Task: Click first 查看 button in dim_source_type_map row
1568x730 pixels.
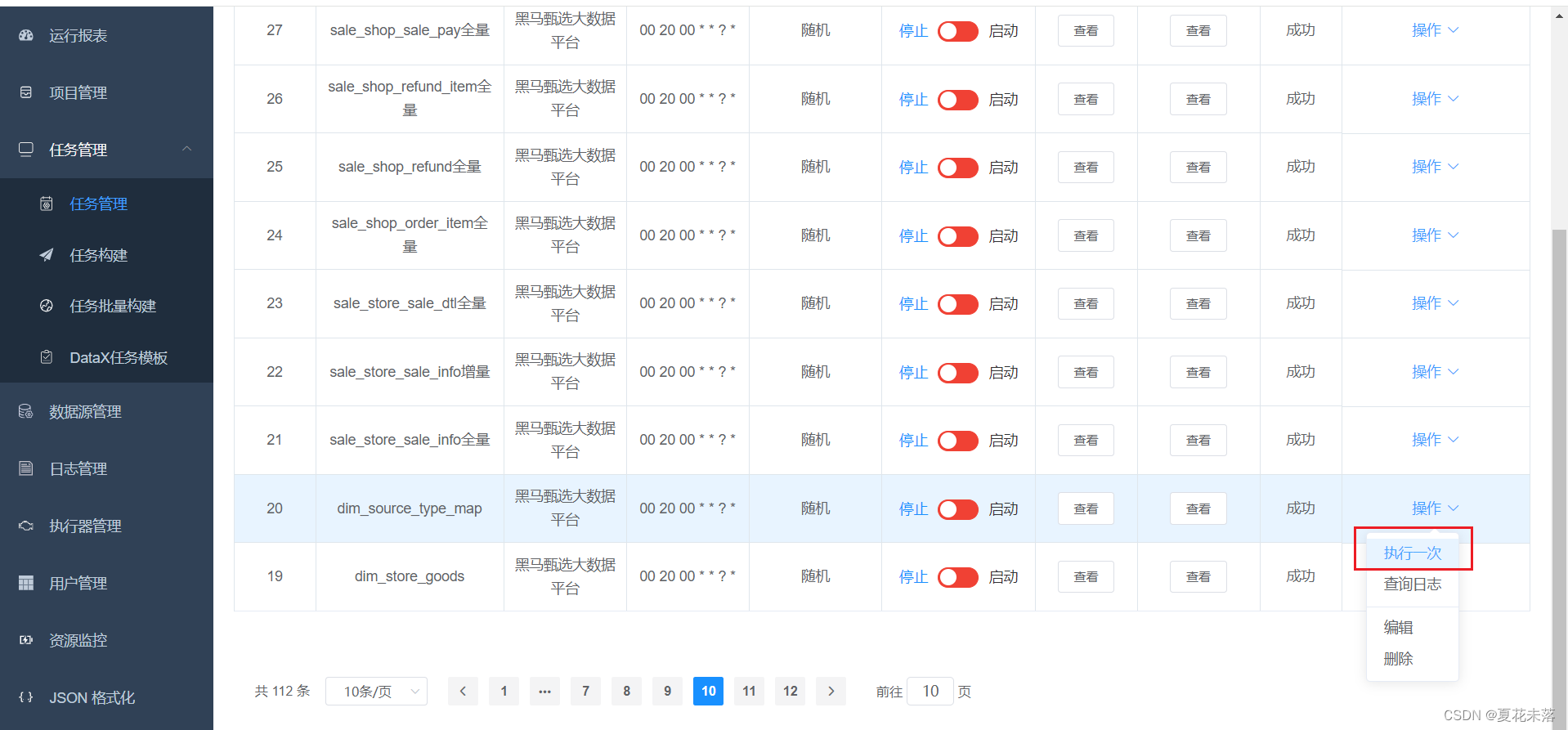Action: click(x=1086, y=509)
